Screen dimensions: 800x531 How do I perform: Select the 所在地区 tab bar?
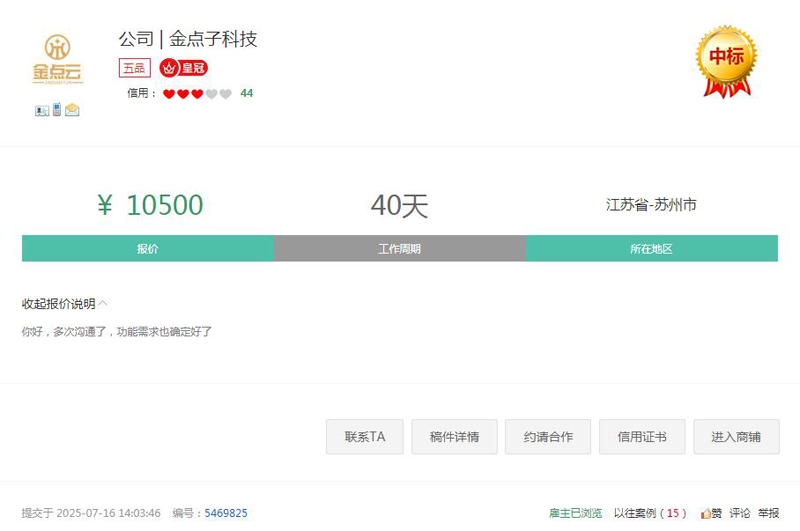652,248
